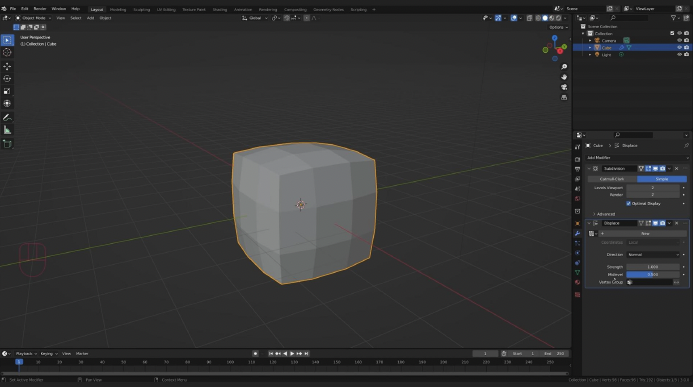Switch to Shading workspace tab

tap(220, 9)
